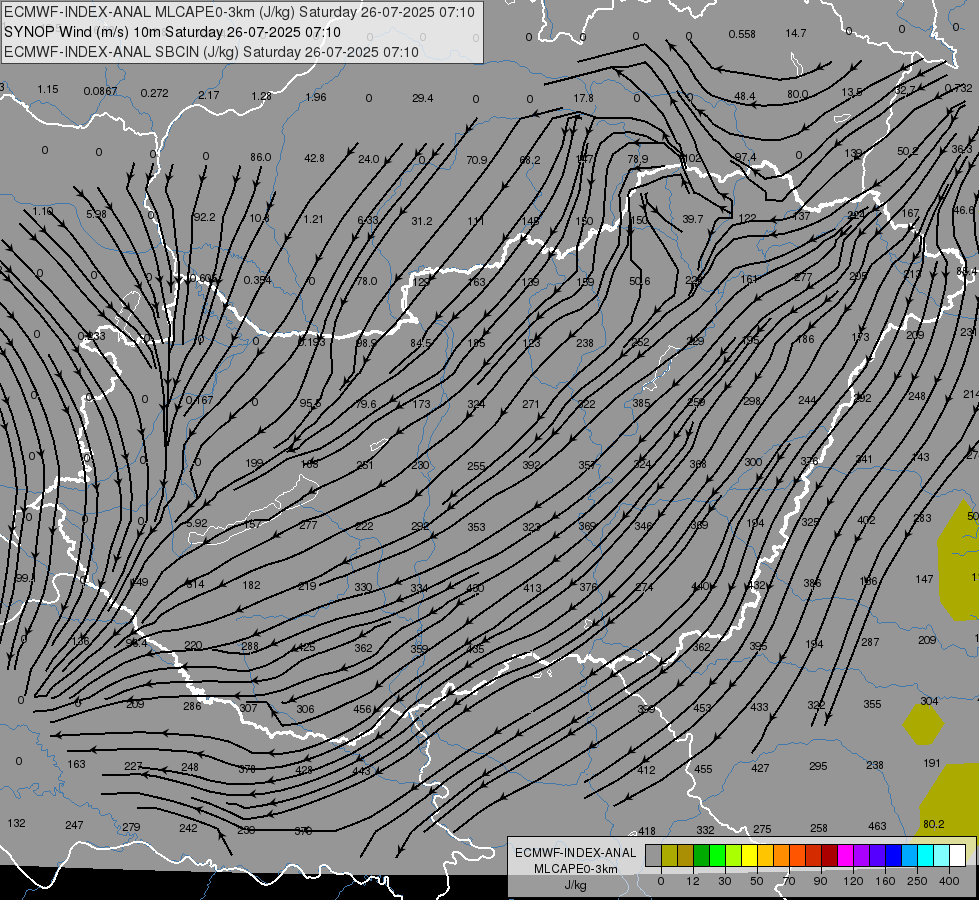
Task: Click the map value 80.2
Action: pyautogui.click(x=933, y=824)
